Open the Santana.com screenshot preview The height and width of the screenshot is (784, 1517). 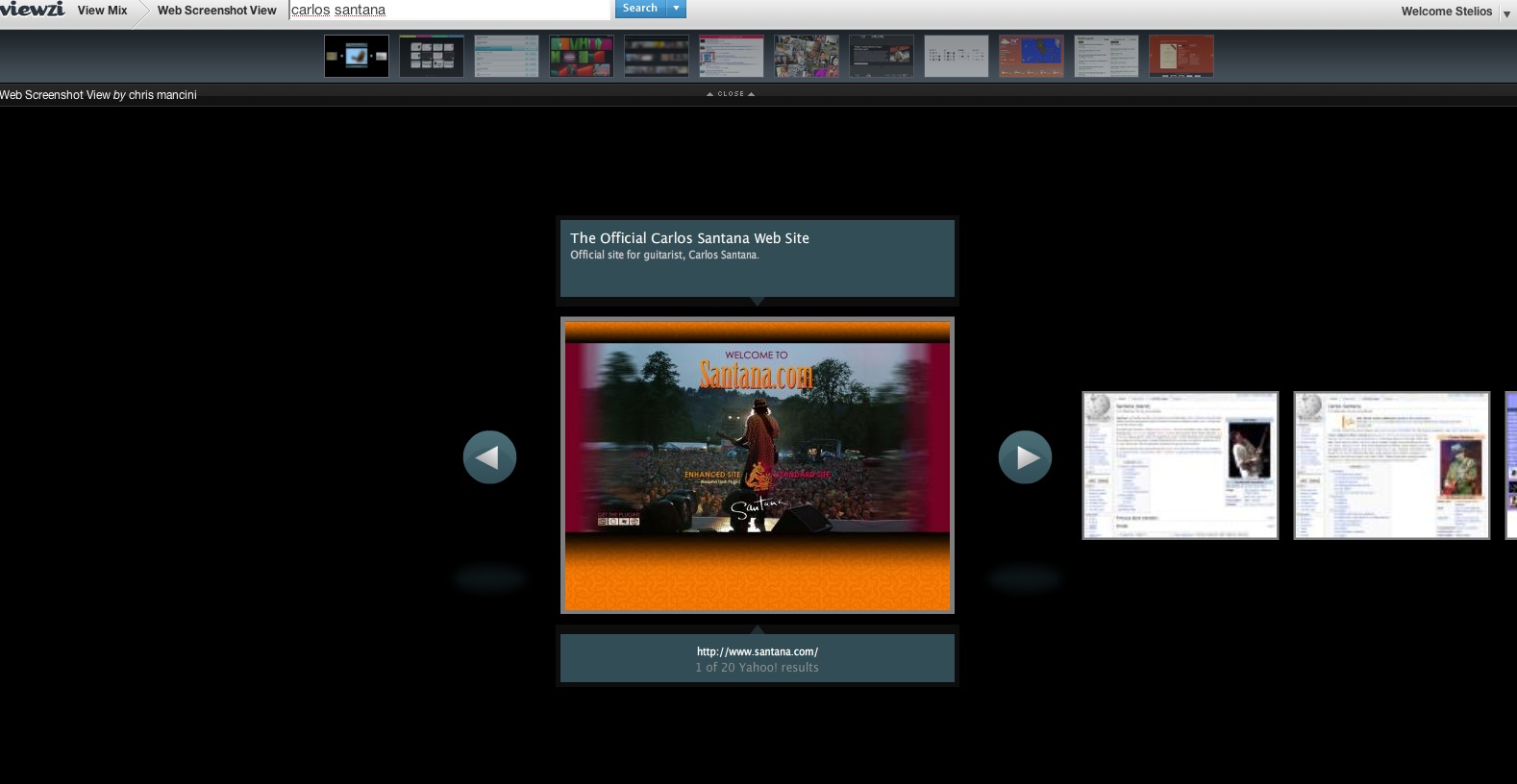pos(758,465)
